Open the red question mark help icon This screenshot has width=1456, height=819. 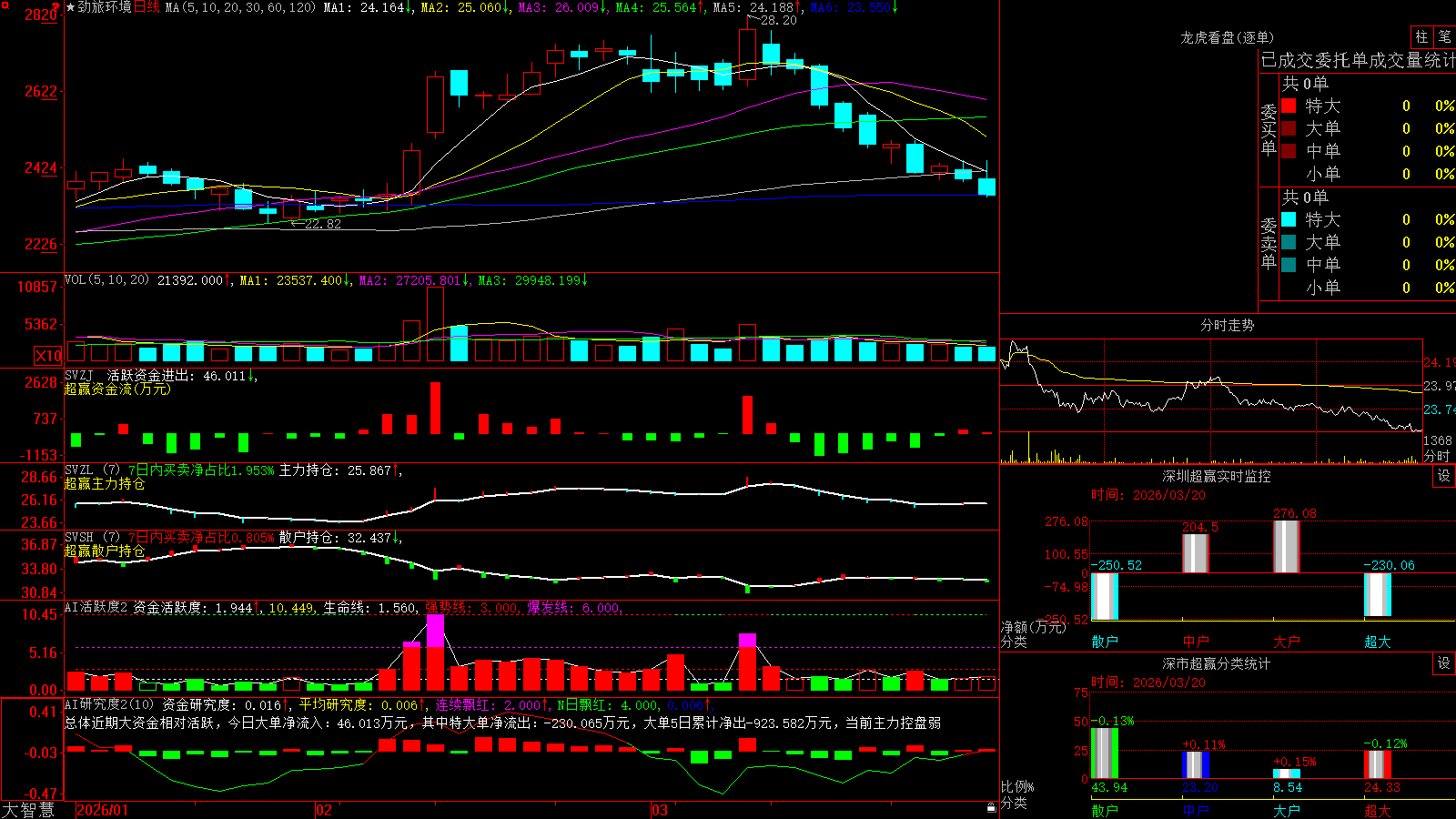(x=56, y=6)
